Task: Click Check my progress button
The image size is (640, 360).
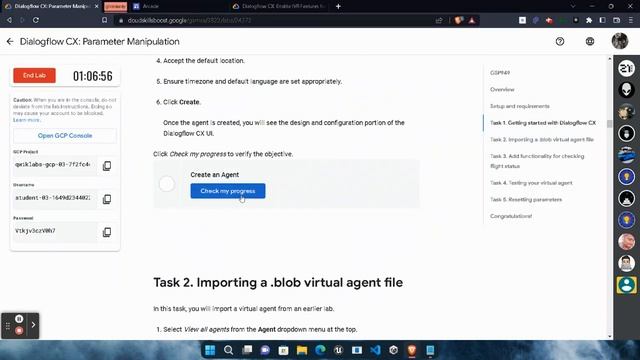Action: click(228, 191)
